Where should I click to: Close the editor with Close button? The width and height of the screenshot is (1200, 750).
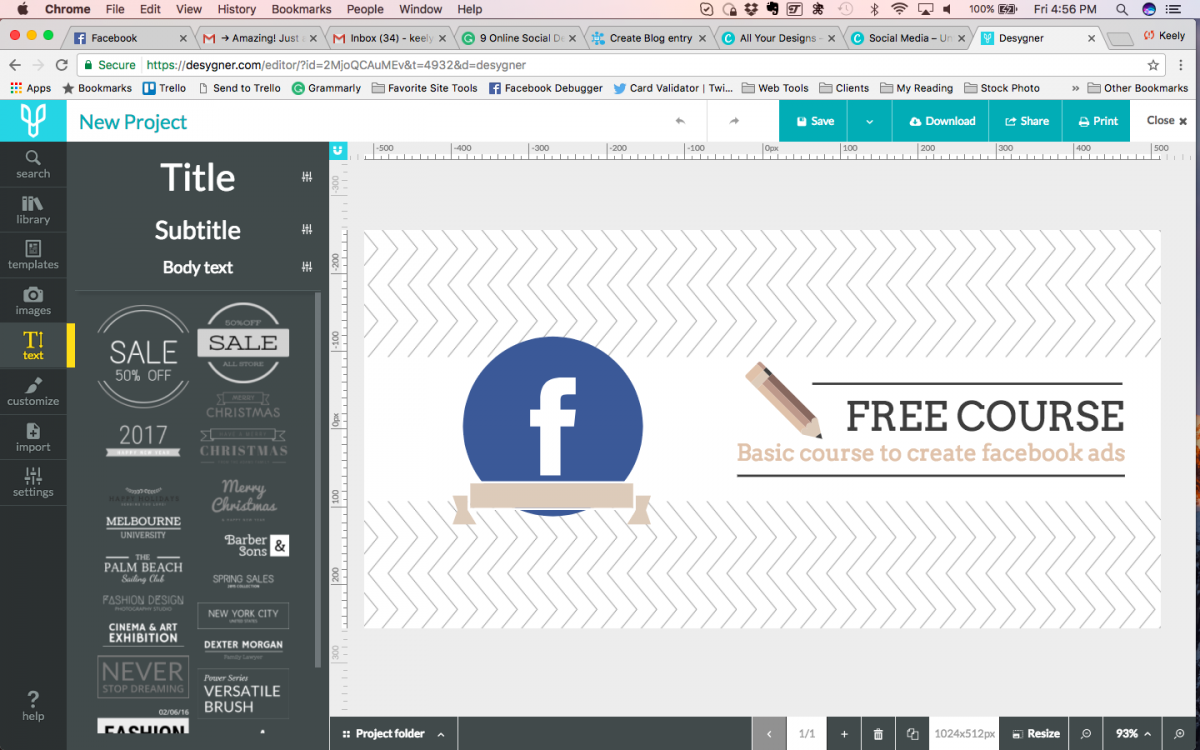point(1165,121)
